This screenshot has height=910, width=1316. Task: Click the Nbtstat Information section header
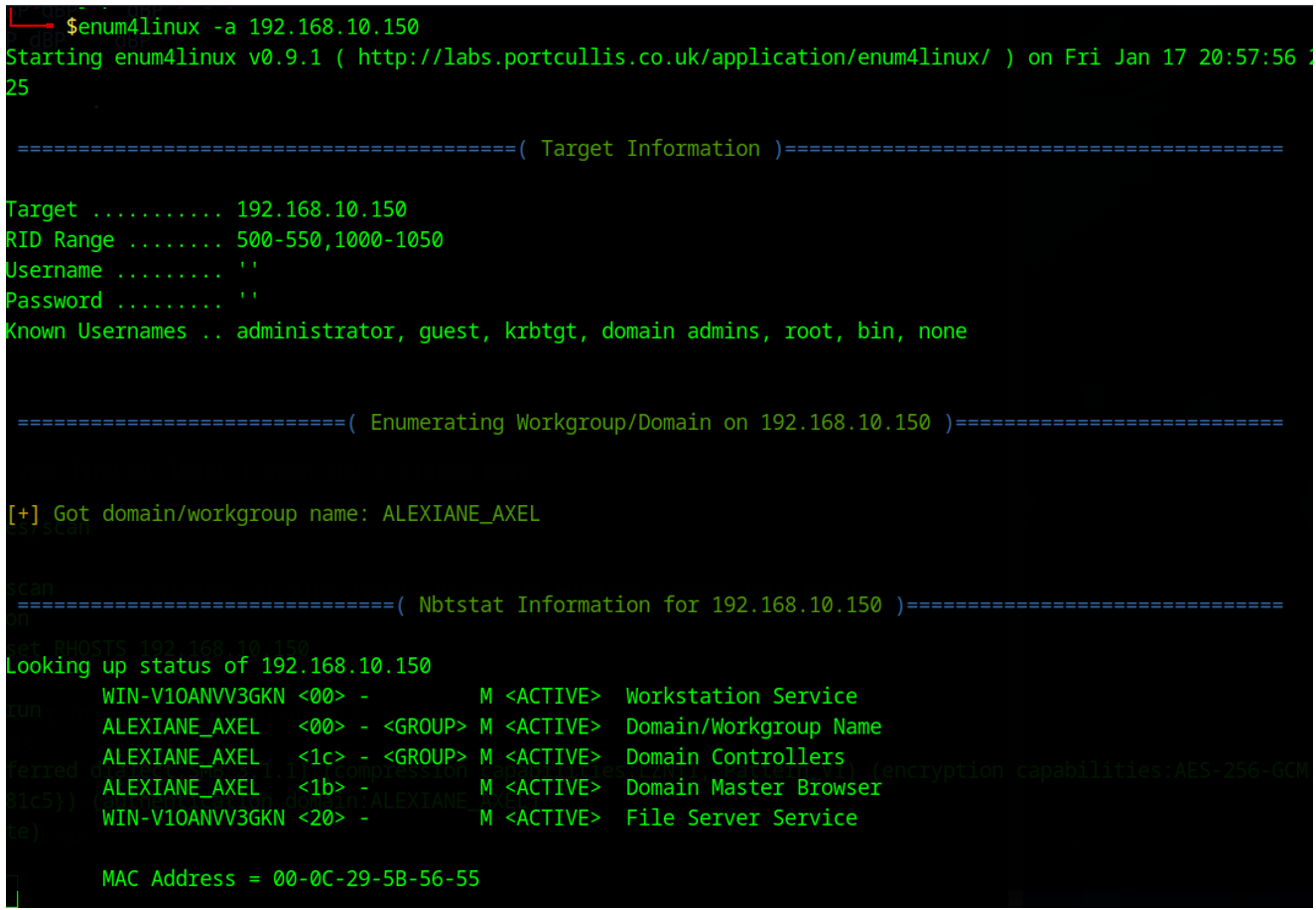click(x=650, y=605)
